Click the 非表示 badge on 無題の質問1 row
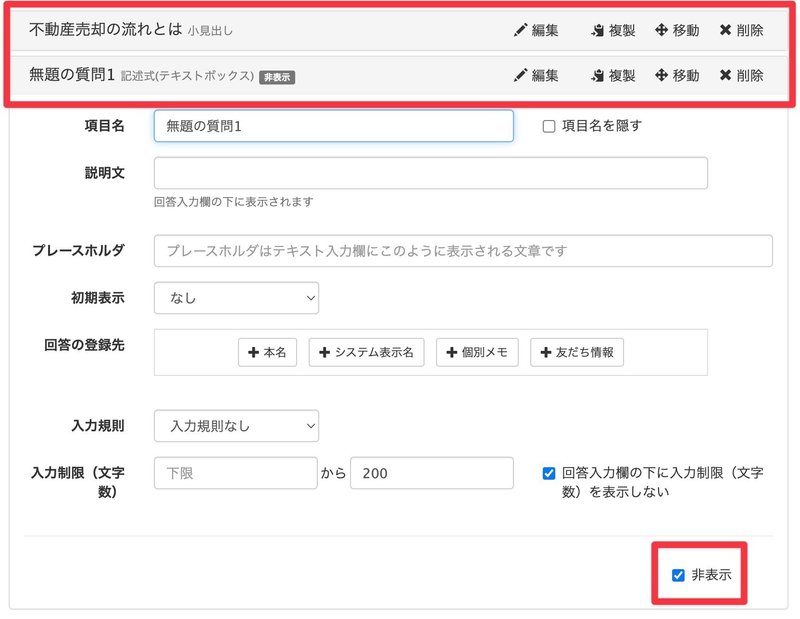This screenshot has width=800, height=619. [277, 77]
